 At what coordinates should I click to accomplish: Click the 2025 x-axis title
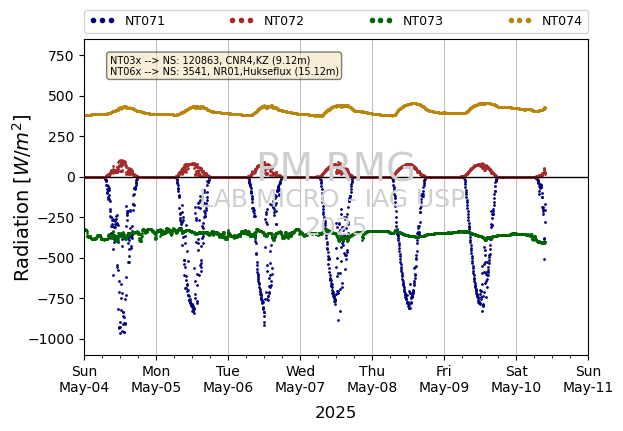pyautogui.click(x=335, y=413)
